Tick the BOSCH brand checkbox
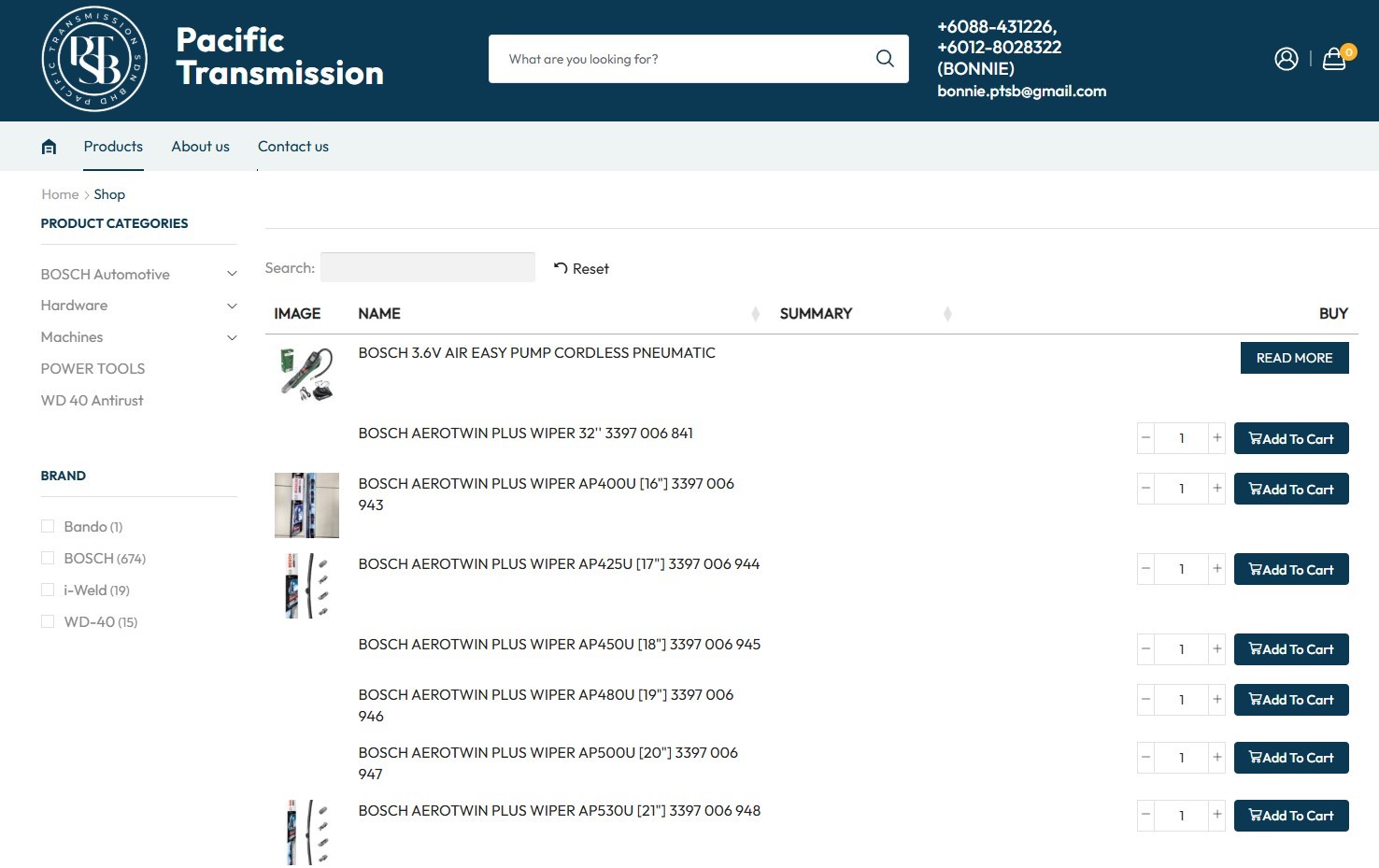Viewport: 1379px width, 868px height. coord(48,559)
